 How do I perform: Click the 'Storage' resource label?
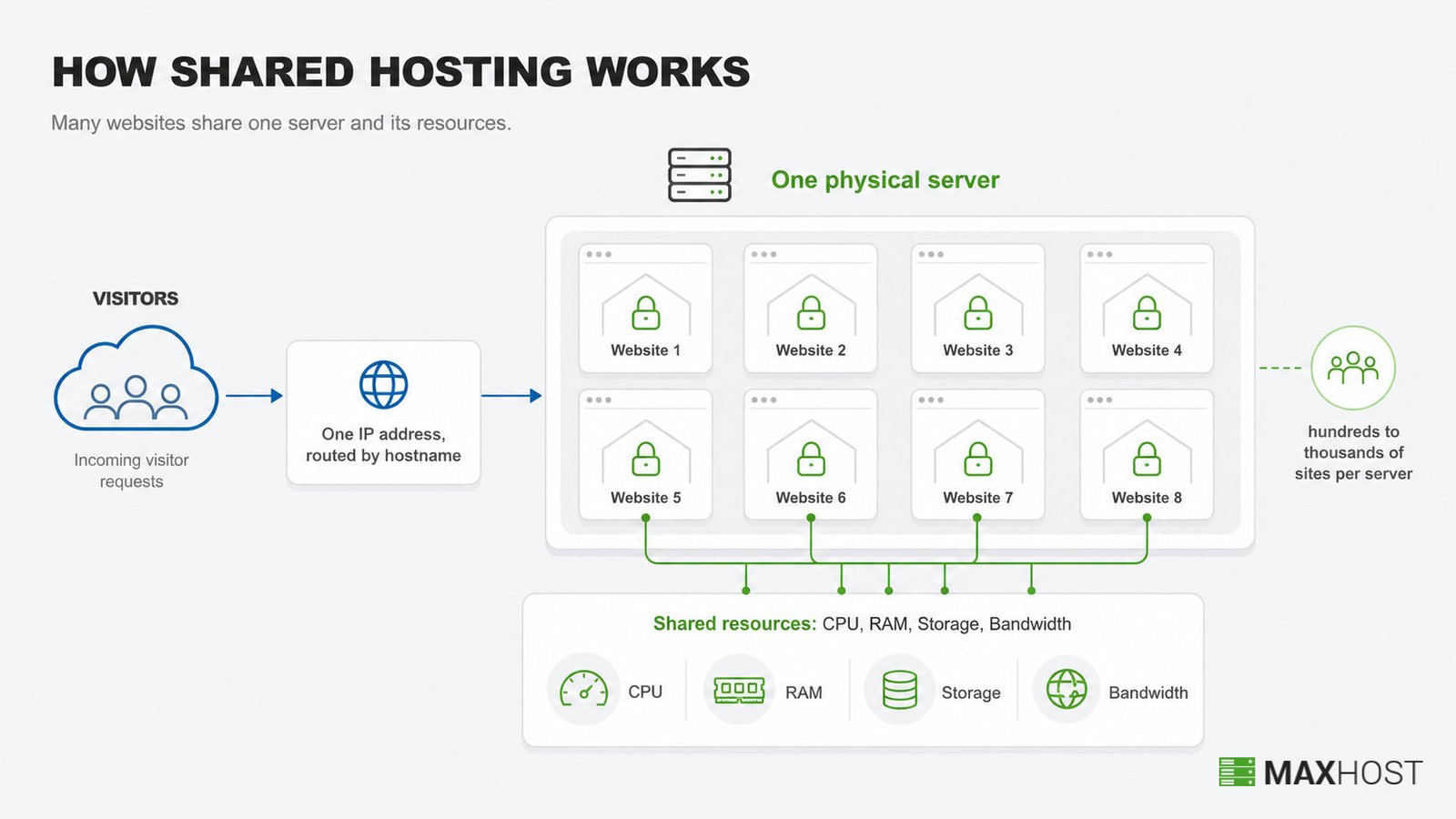[x=971, y=693]
